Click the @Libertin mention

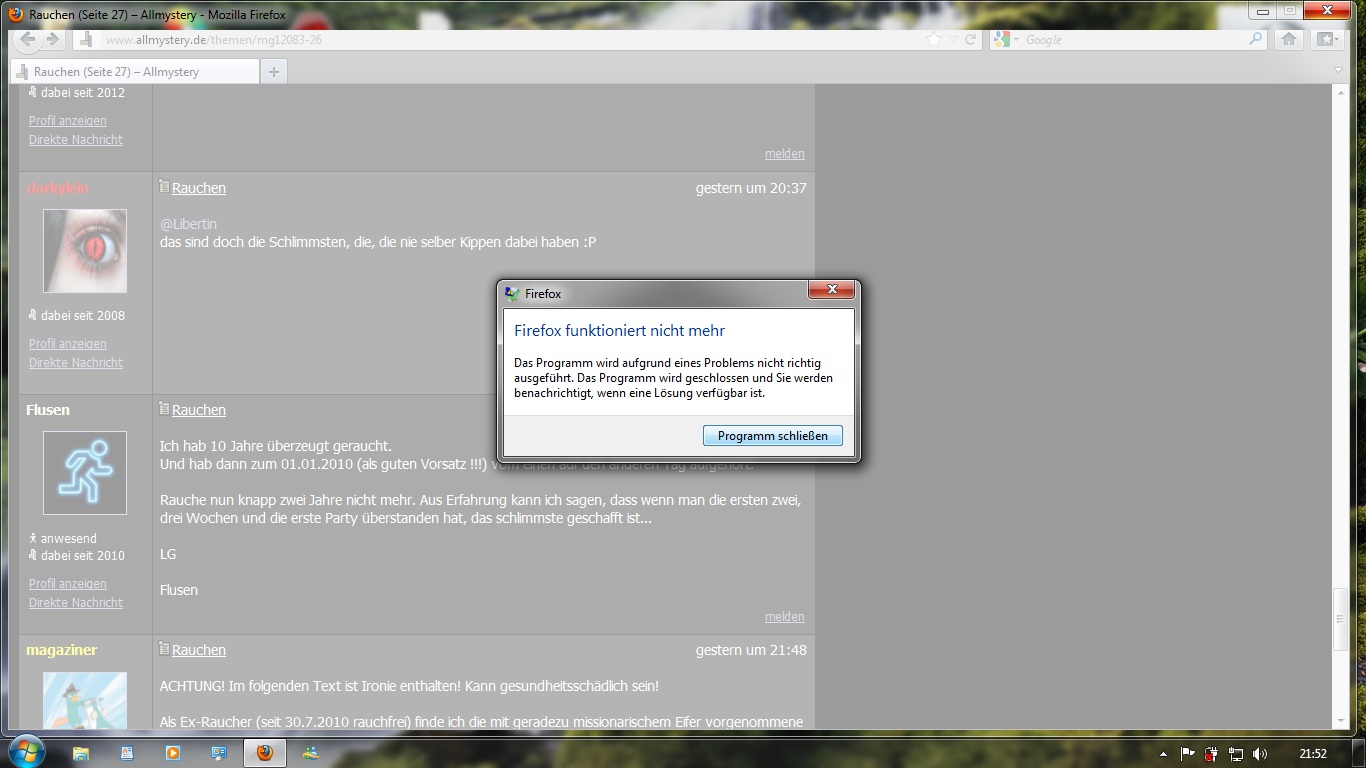(188, 224)
